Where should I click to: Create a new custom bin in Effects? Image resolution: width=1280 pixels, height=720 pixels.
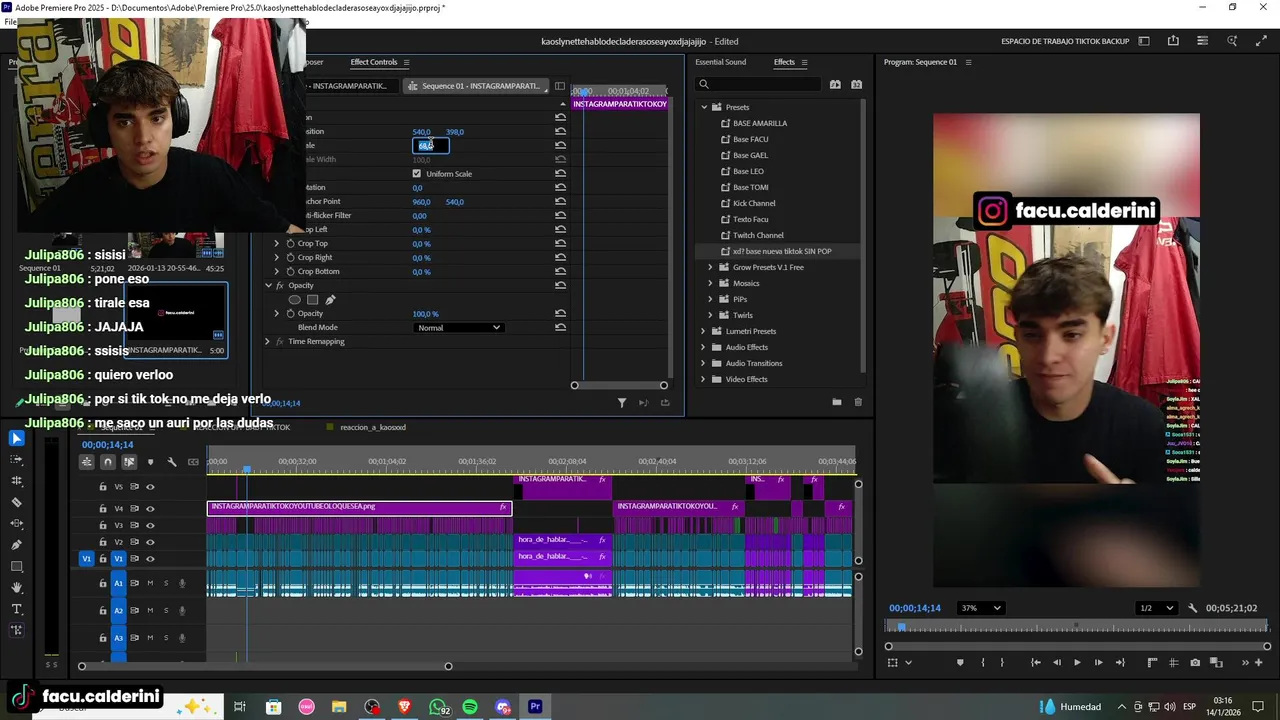pyautogui.click(x=836, y=402)
